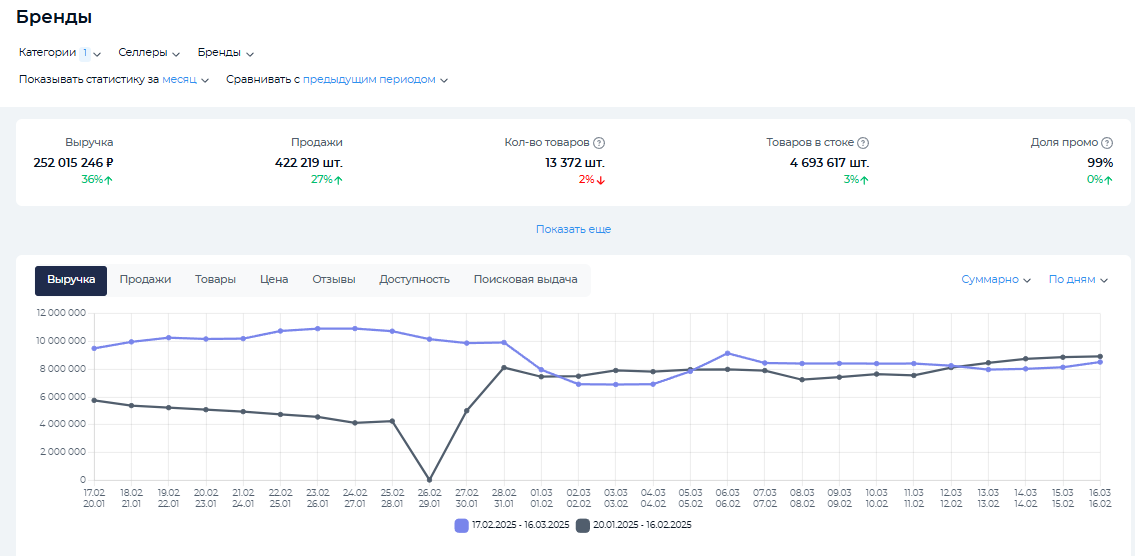1135x556 pixels.
Task: Select the Доступность chart tab
Action: 414,280
